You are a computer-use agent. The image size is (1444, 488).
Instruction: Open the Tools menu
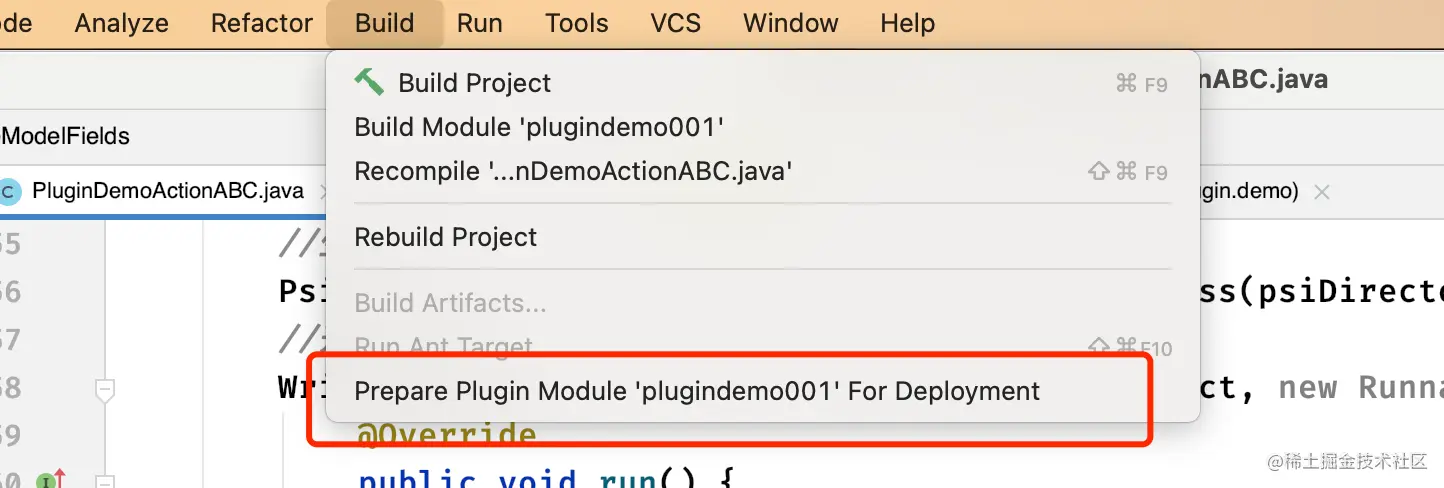(x=577, y=23)
